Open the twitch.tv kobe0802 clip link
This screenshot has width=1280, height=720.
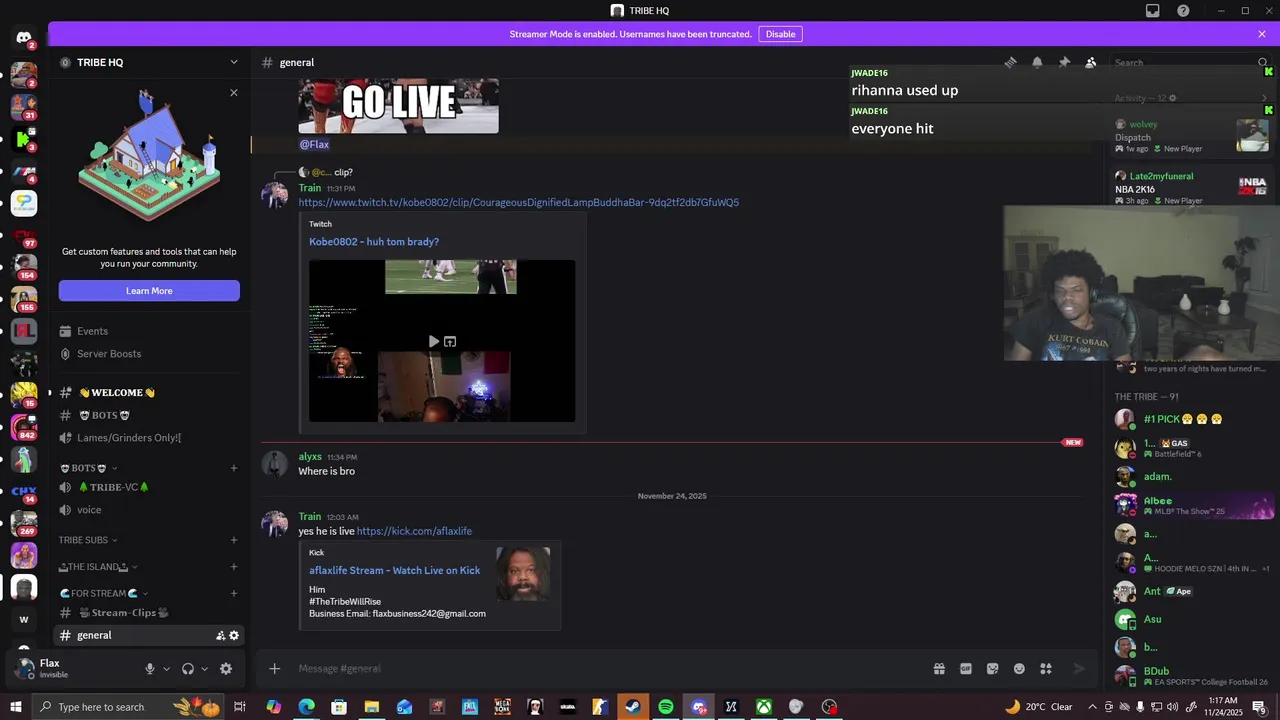pyautogui.click(x=518, y=202)
